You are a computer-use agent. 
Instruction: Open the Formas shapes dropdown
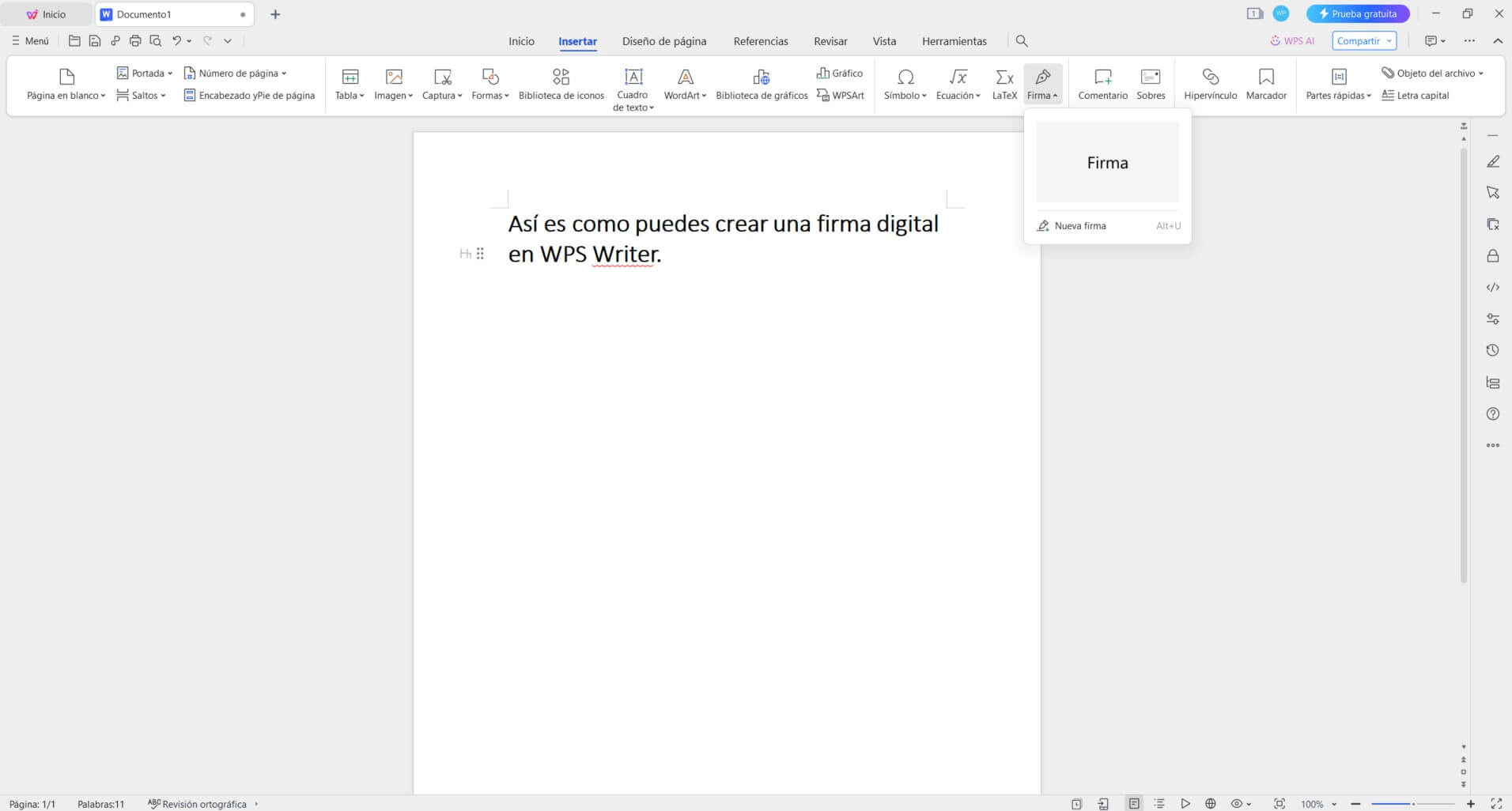coord(490,84)
